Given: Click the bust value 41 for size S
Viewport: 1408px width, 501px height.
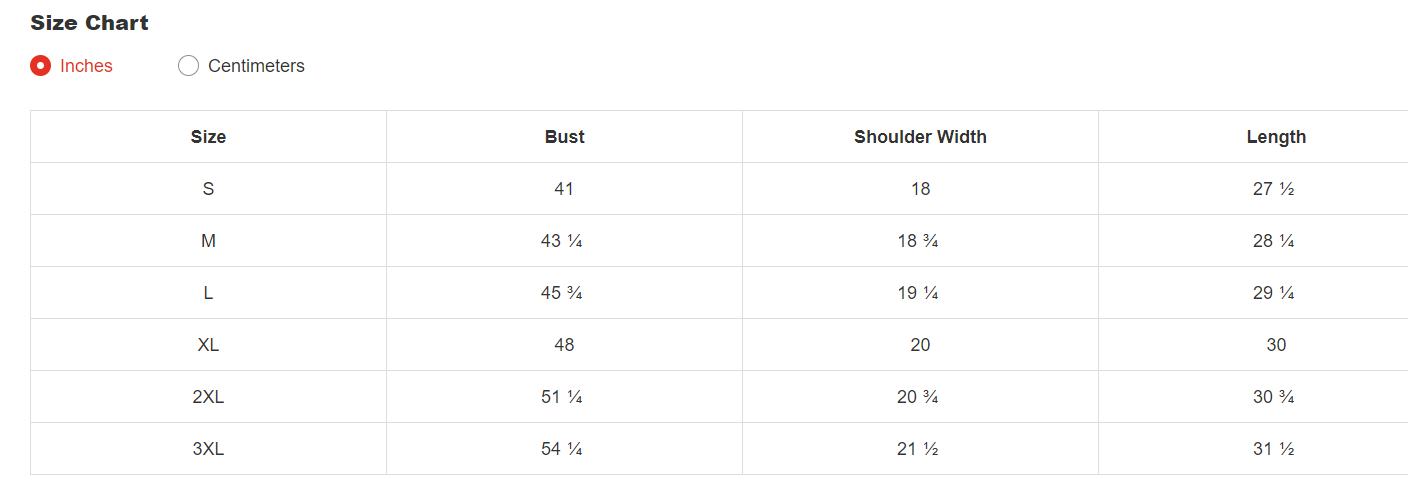Looking at the screenshot, I should coord(564,189).
